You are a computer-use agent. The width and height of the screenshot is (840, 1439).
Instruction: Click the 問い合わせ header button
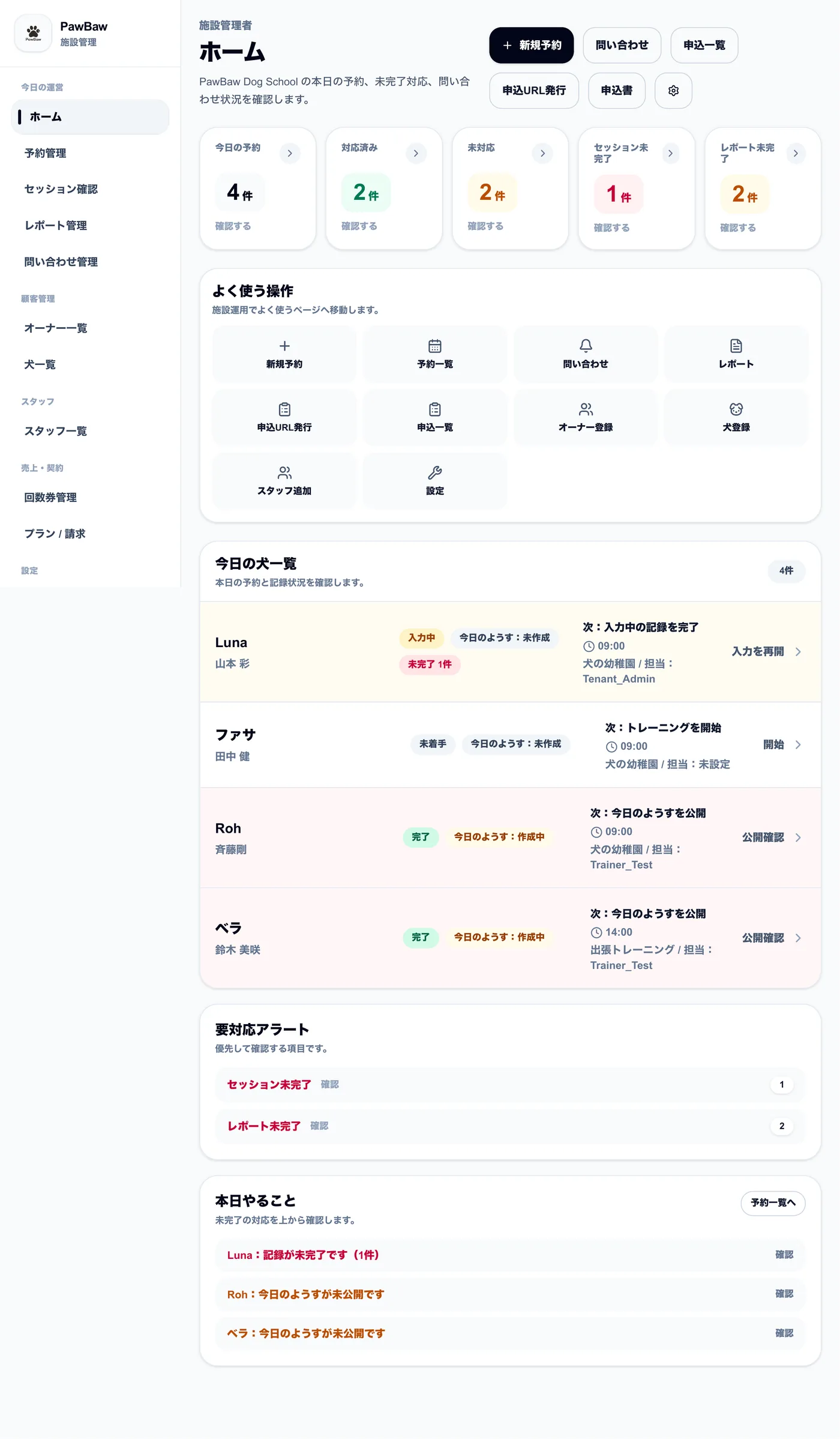tap(622, 46)
